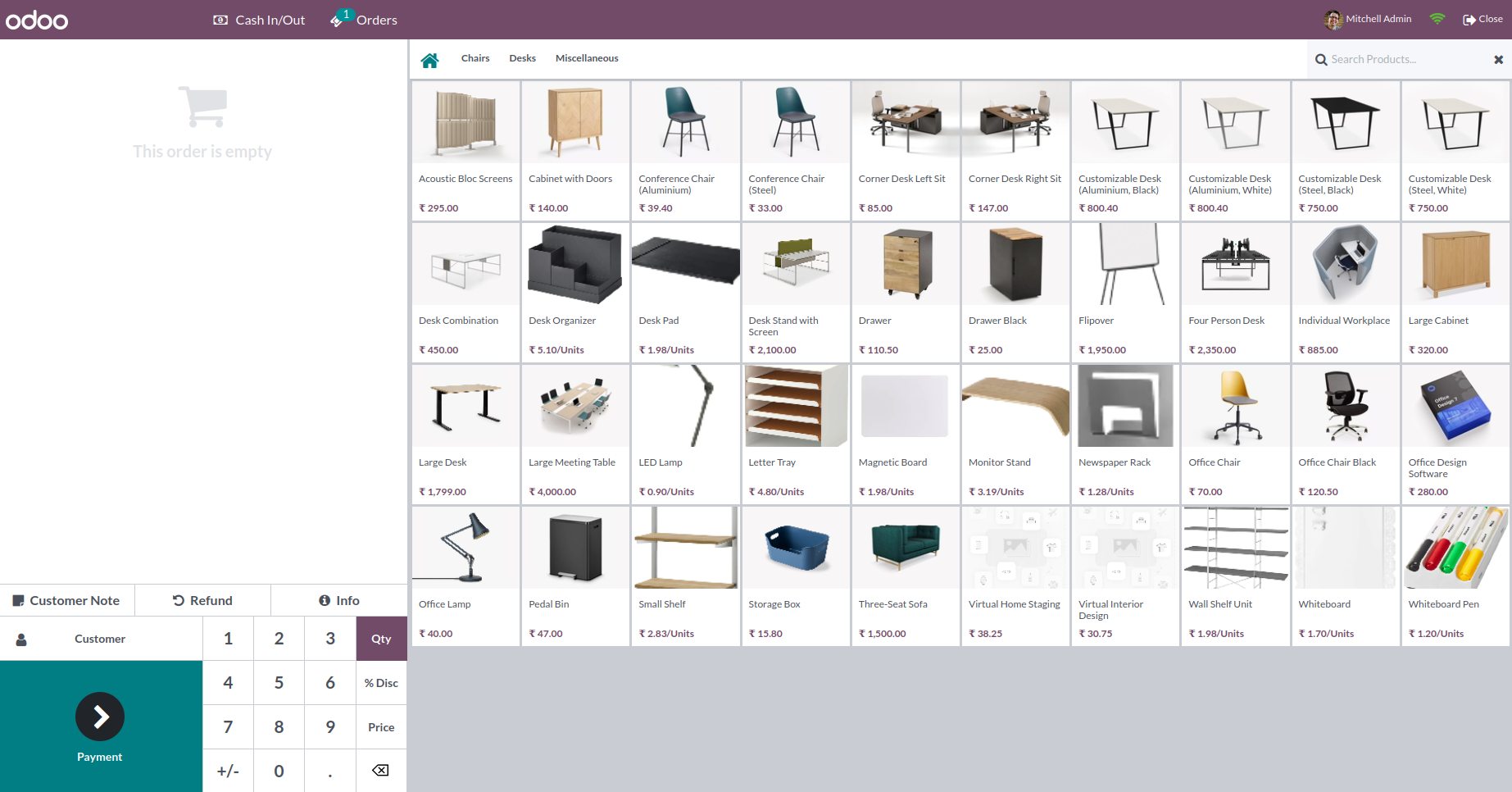This screenshot has height=792, width=1512.
Task: Click the Mitchell Admin user avatar
Action: (1333, 19)
